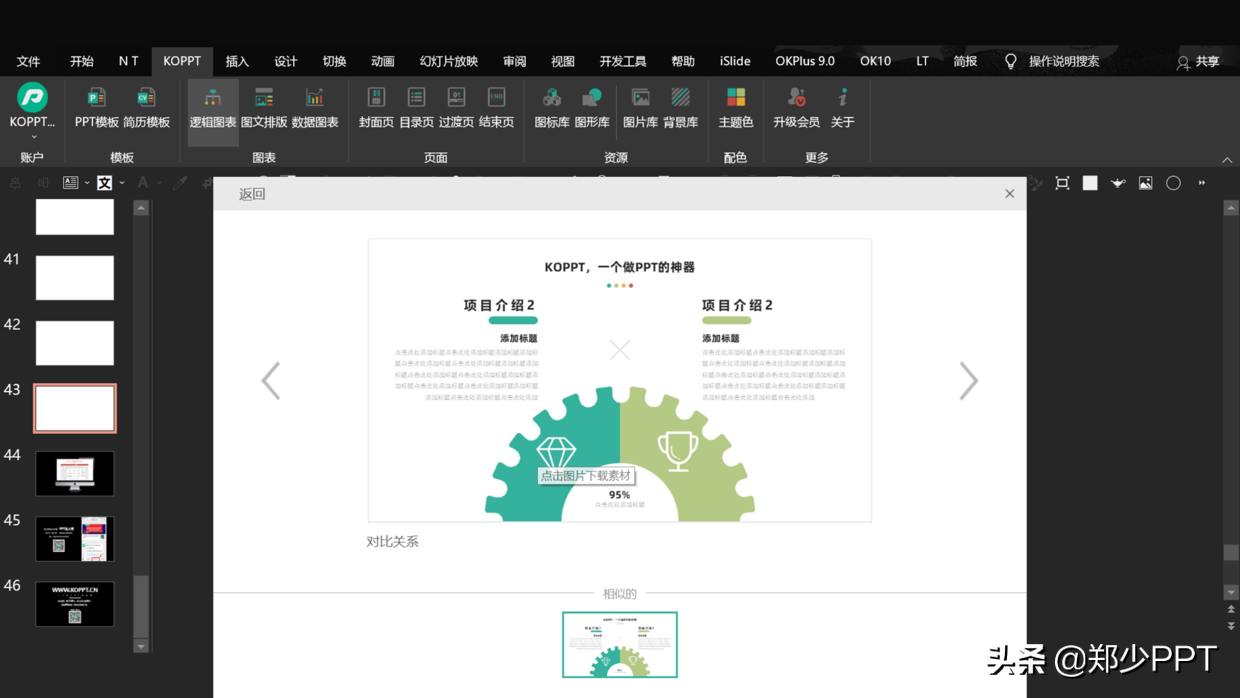The width and height of the screenshot is (1240, 698).
Task: Click the 升级会员 upgrade membership icon
Action: point(796,97)
